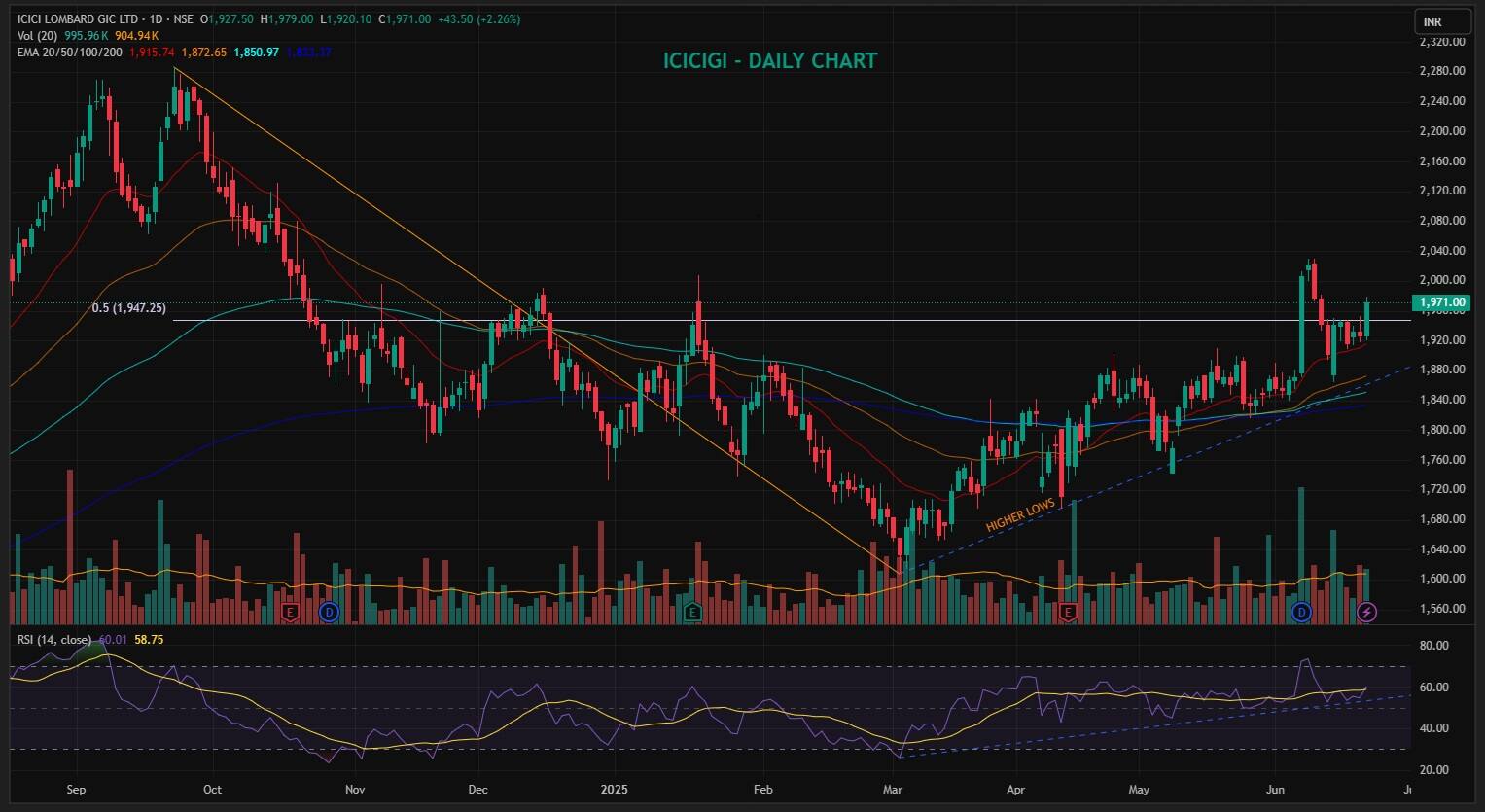
Task: Click the 20.00 RSI axis label
Action: pos(1435,770)
